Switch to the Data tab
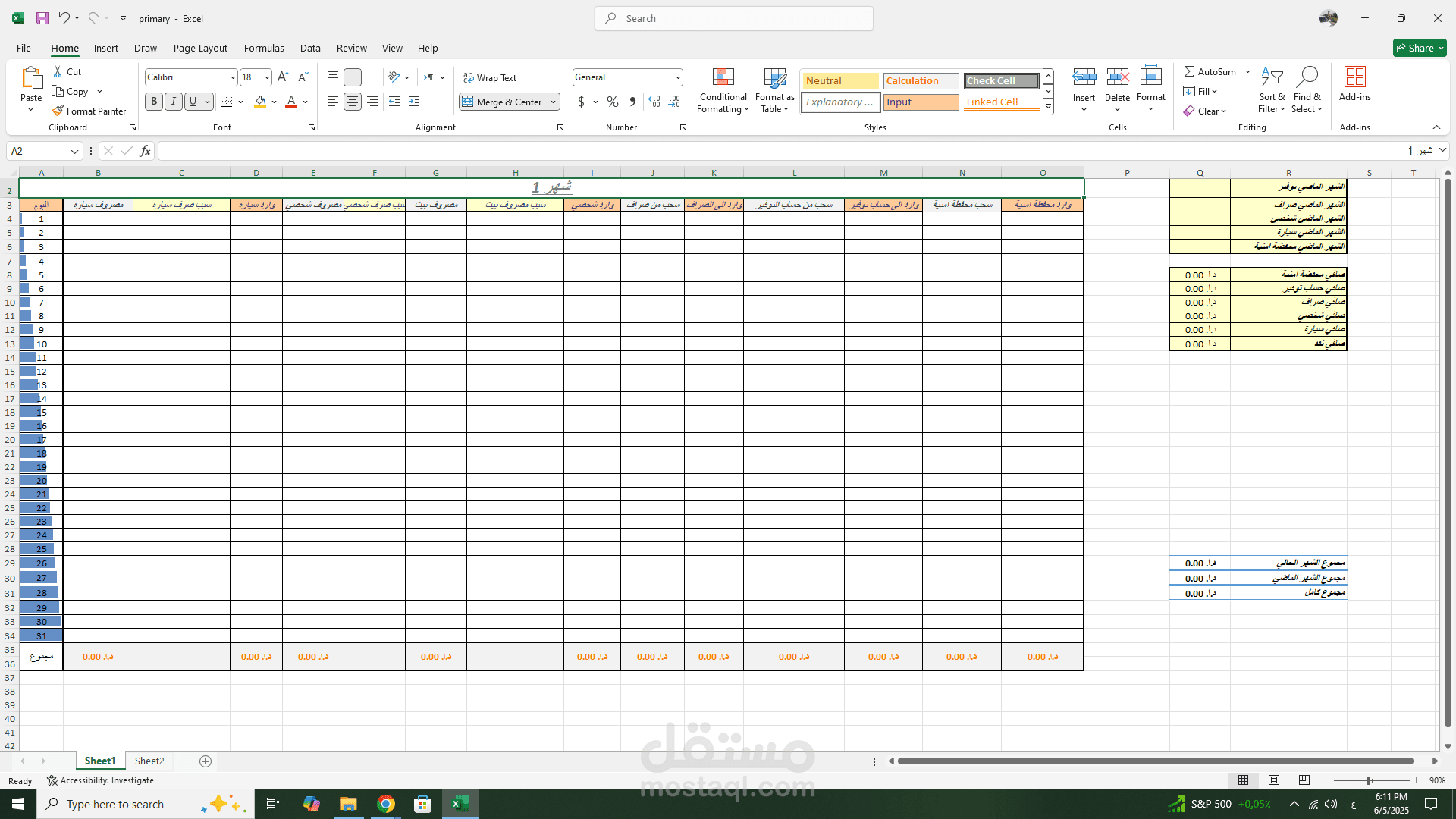 310,48
